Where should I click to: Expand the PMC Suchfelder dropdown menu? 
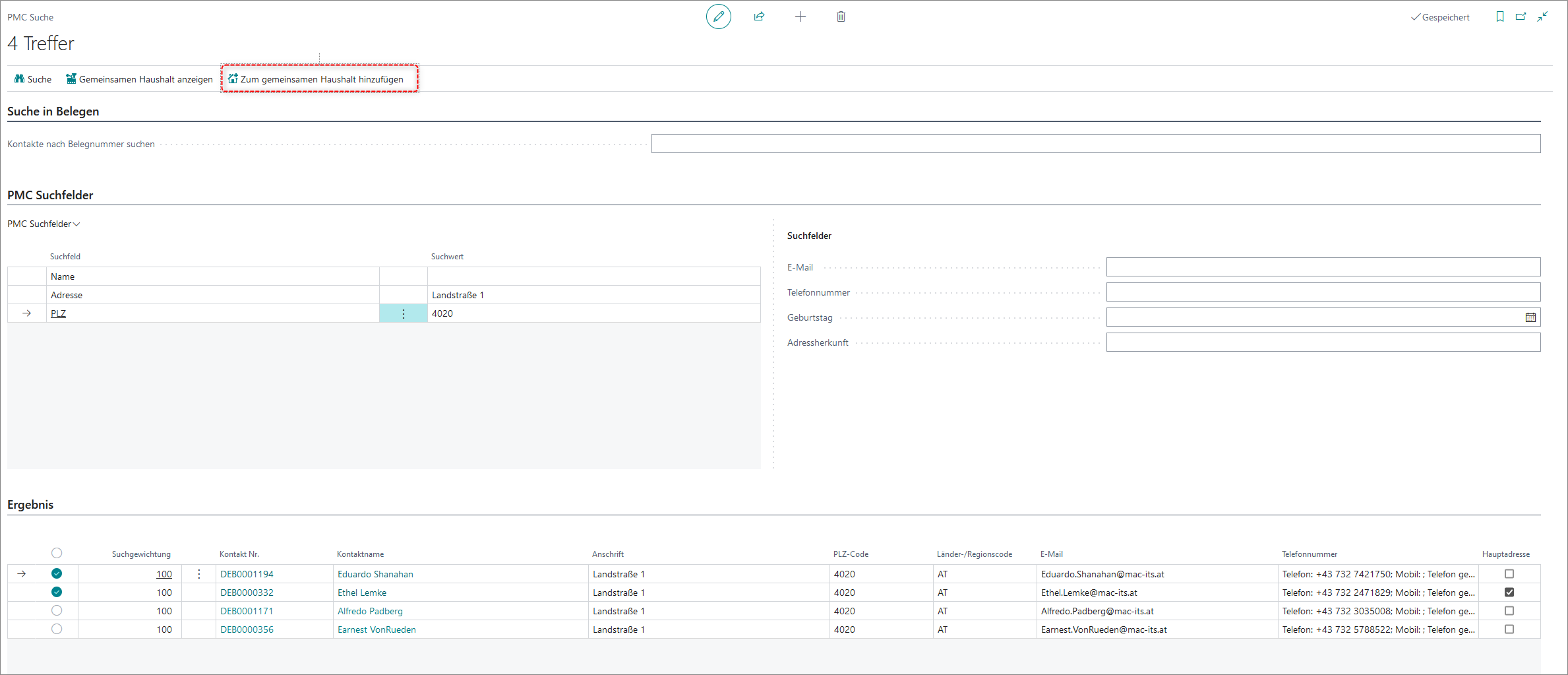click(44, 224)
